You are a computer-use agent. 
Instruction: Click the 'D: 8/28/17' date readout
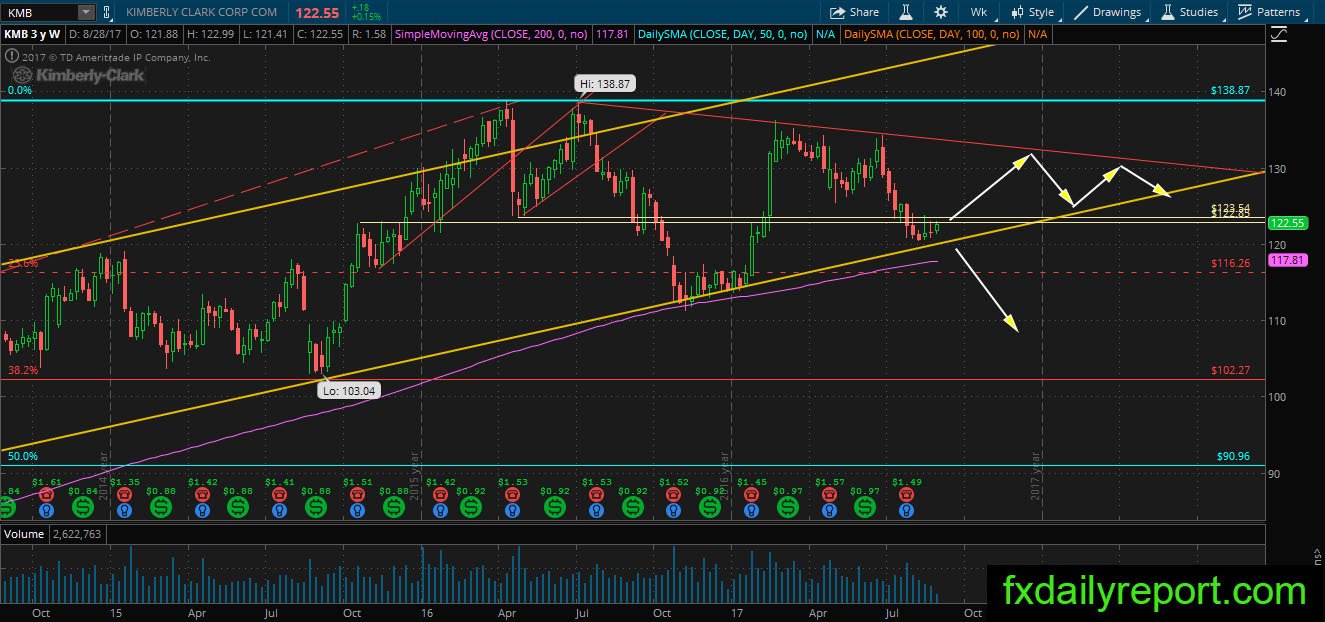[x=95, y=34]
